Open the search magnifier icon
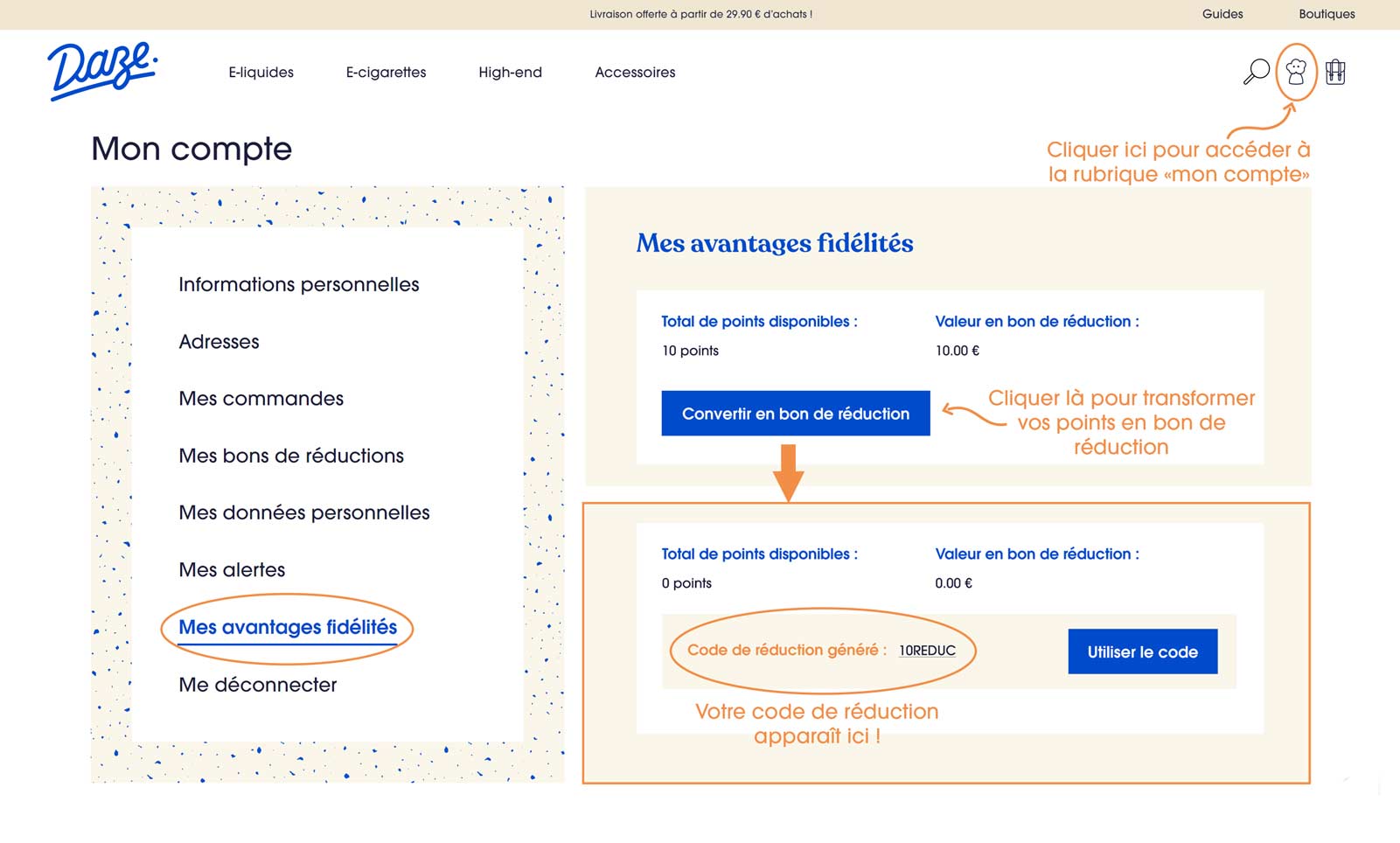Viewport: 1400px width, 843px height. pyautogui.click(x=1256, y=72)
